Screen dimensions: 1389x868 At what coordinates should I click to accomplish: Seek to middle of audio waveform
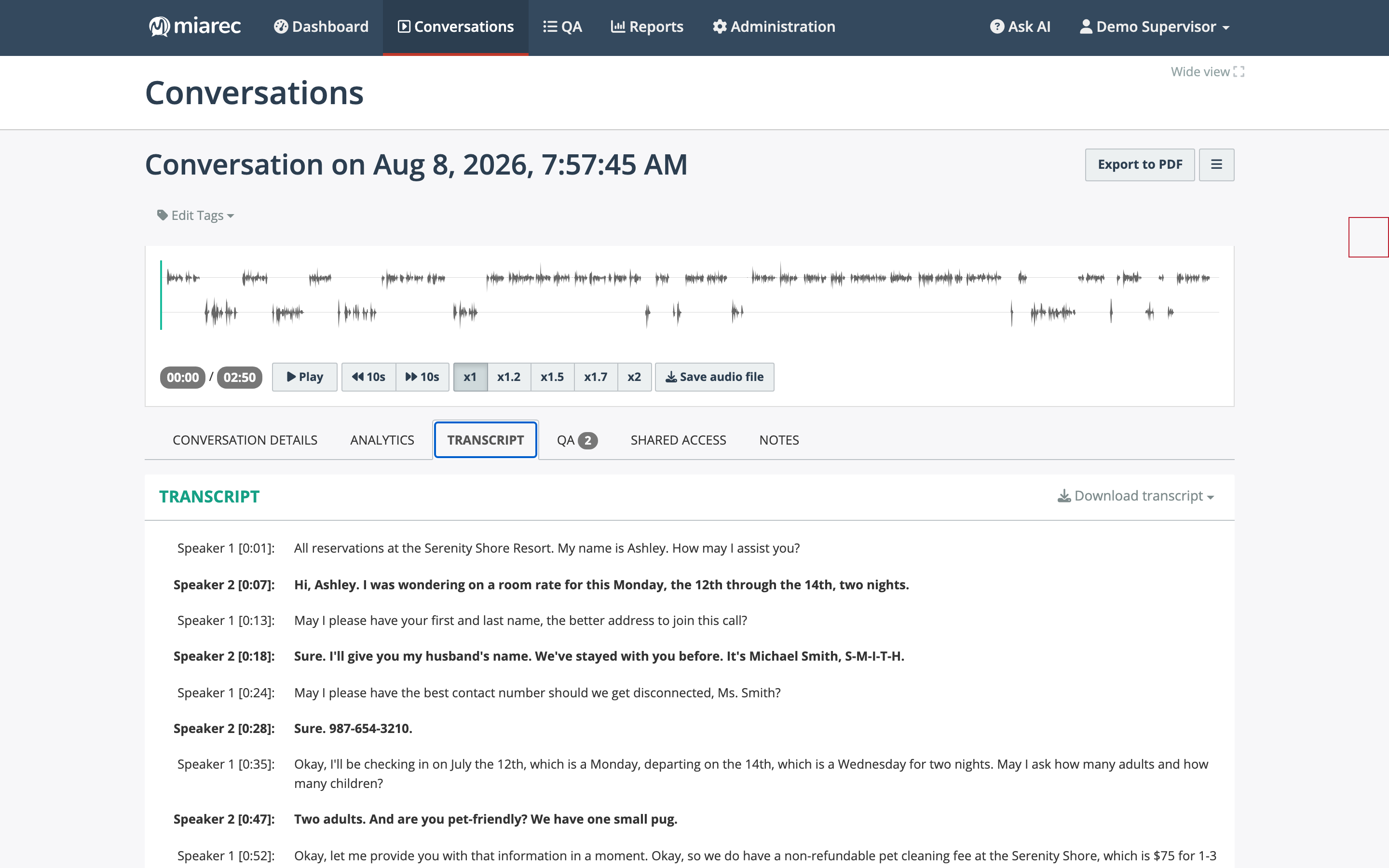[690, 296]
